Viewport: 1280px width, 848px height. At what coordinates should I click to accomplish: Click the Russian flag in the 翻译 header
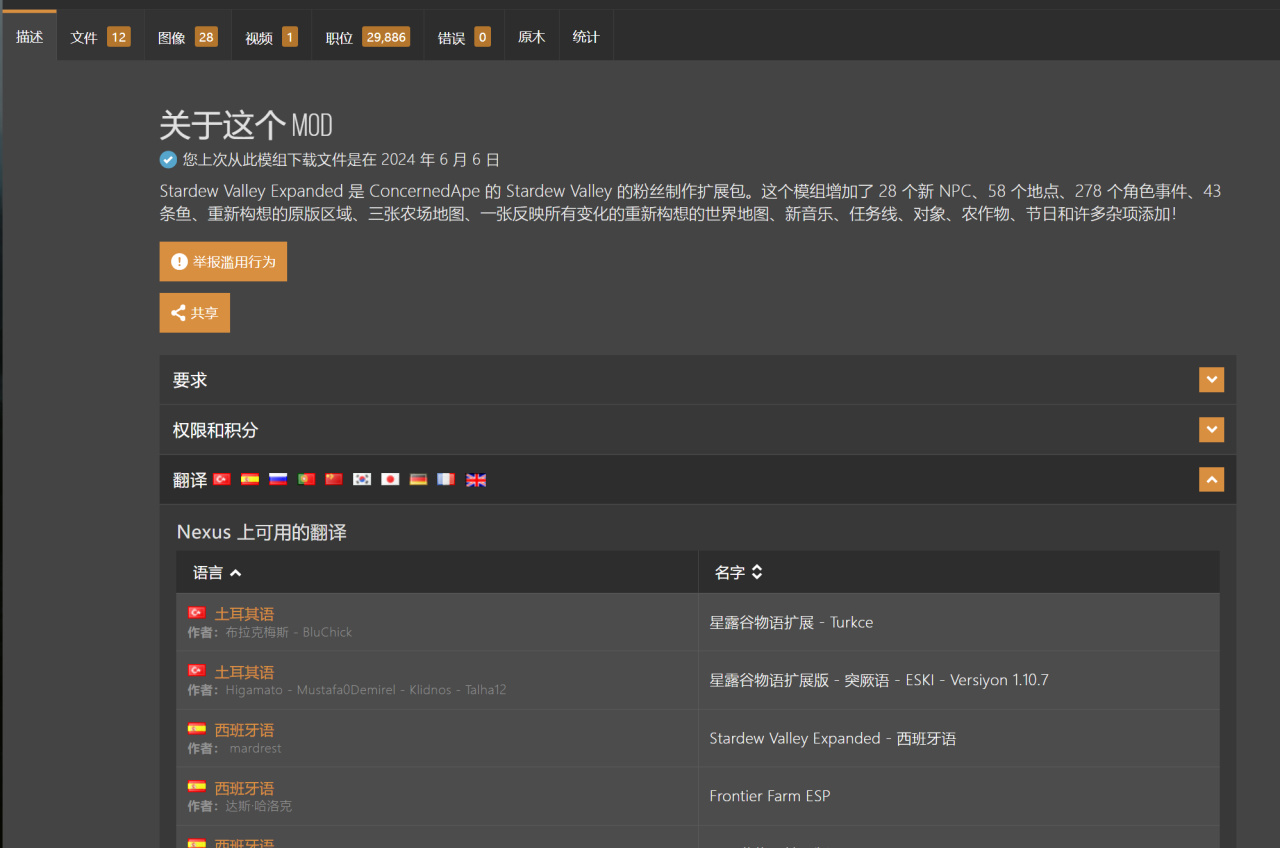point(278,479)
